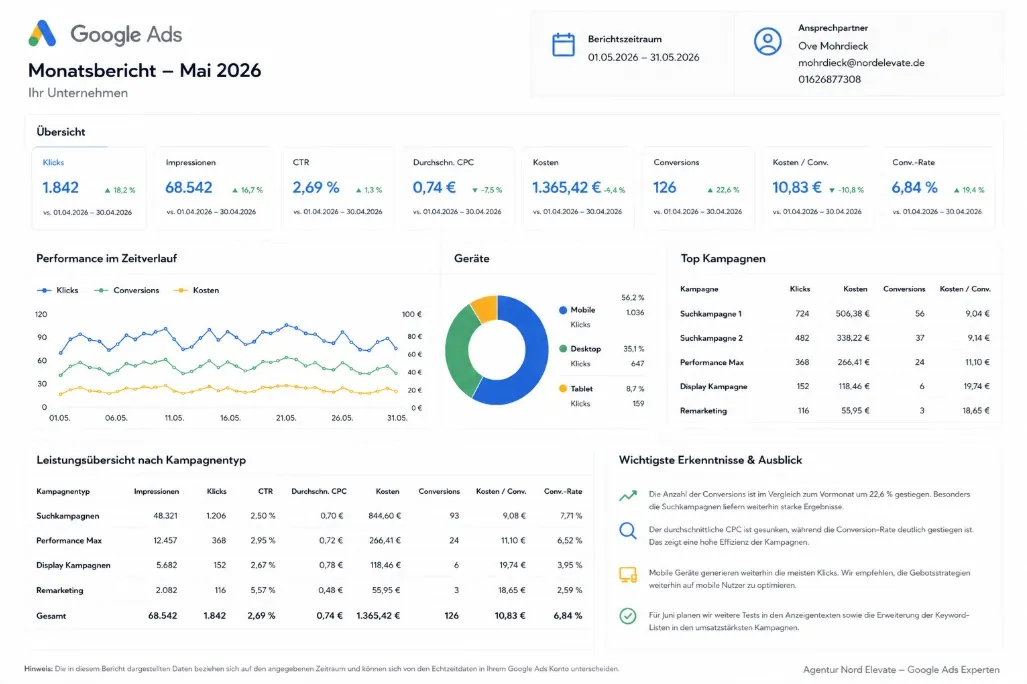Click Display Kampagne in Top Kampagnen

pos(713,387)
